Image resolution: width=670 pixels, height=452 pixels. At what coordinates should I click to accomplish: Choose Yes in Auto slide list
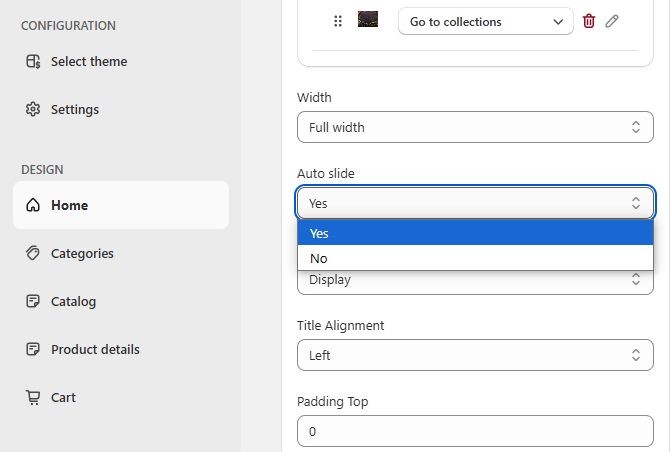[x=475, y=233]
